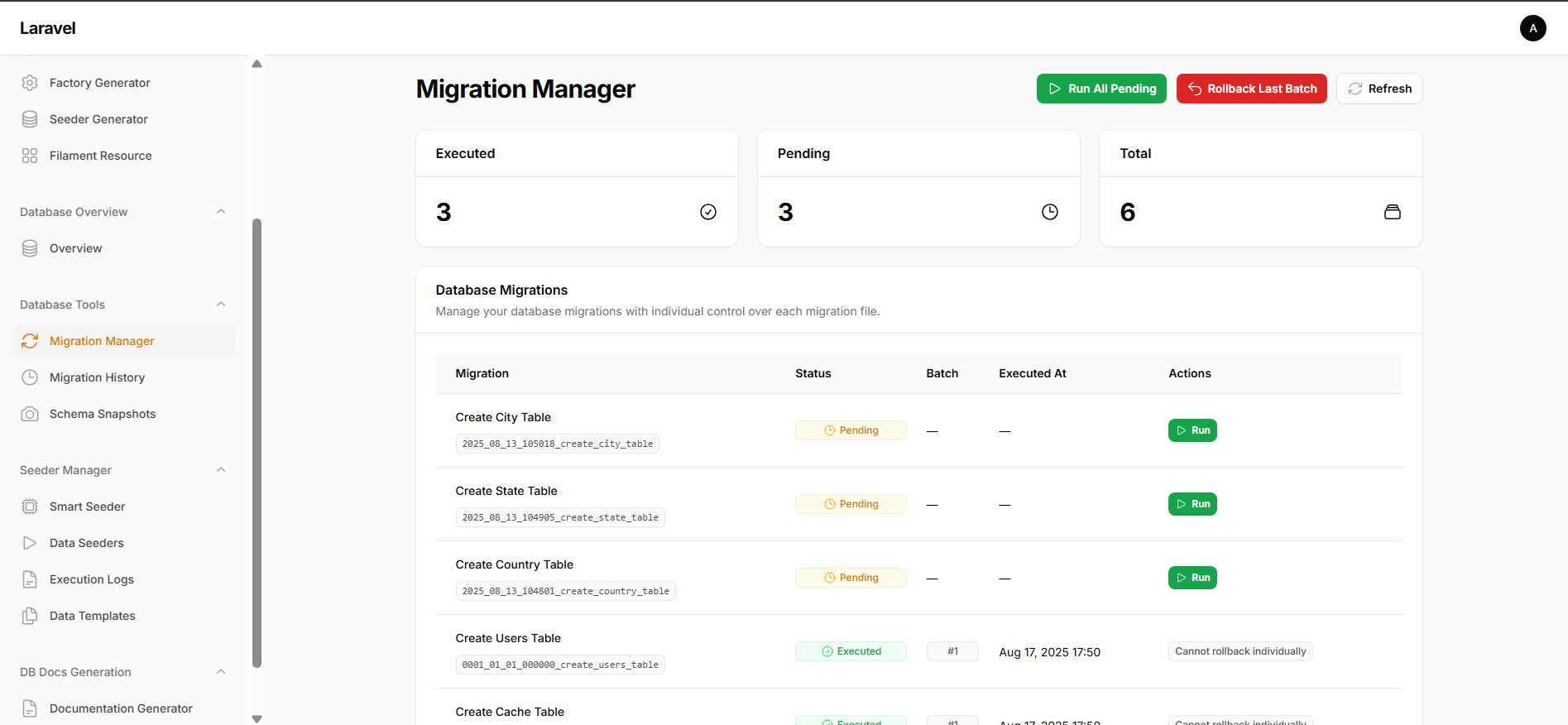This screenshot has width=1568, height=725.
Task: Click the Documentation Generator file icon
Action: coord(30,708)
